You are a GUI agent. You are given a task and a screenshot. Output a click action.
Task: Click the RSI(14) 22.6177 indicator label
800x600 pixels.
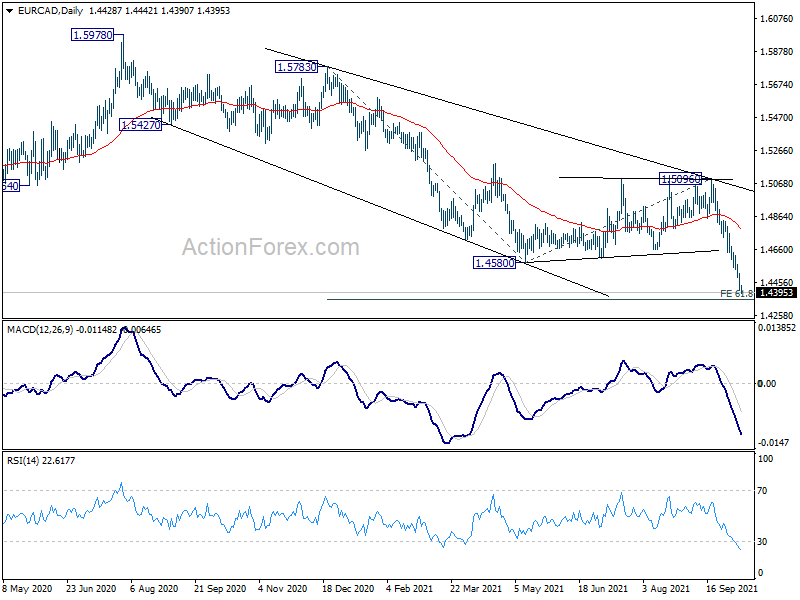pos(41,460)
